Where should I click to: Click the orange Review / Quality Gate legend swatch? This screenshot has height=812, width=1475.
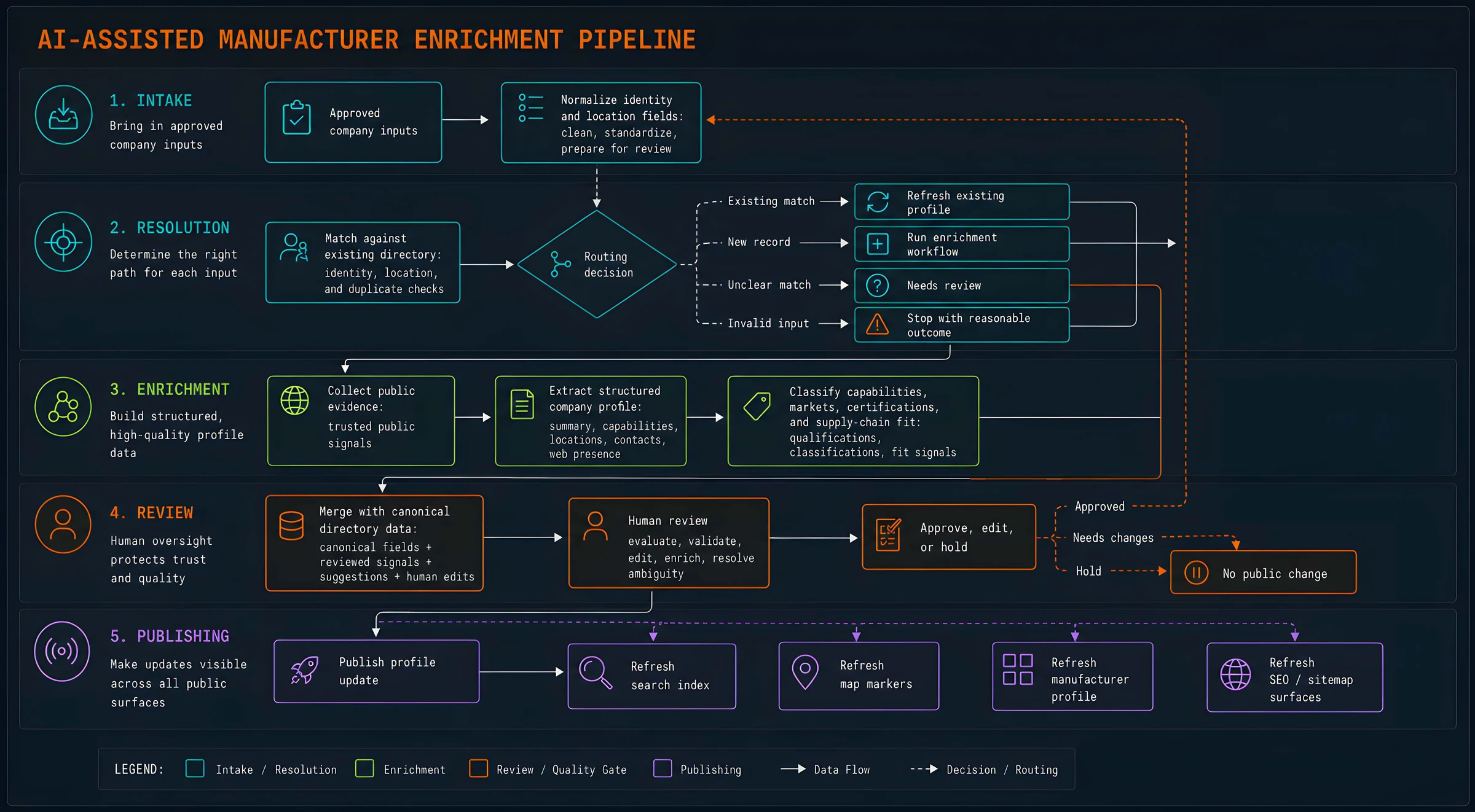pos(478,768)
